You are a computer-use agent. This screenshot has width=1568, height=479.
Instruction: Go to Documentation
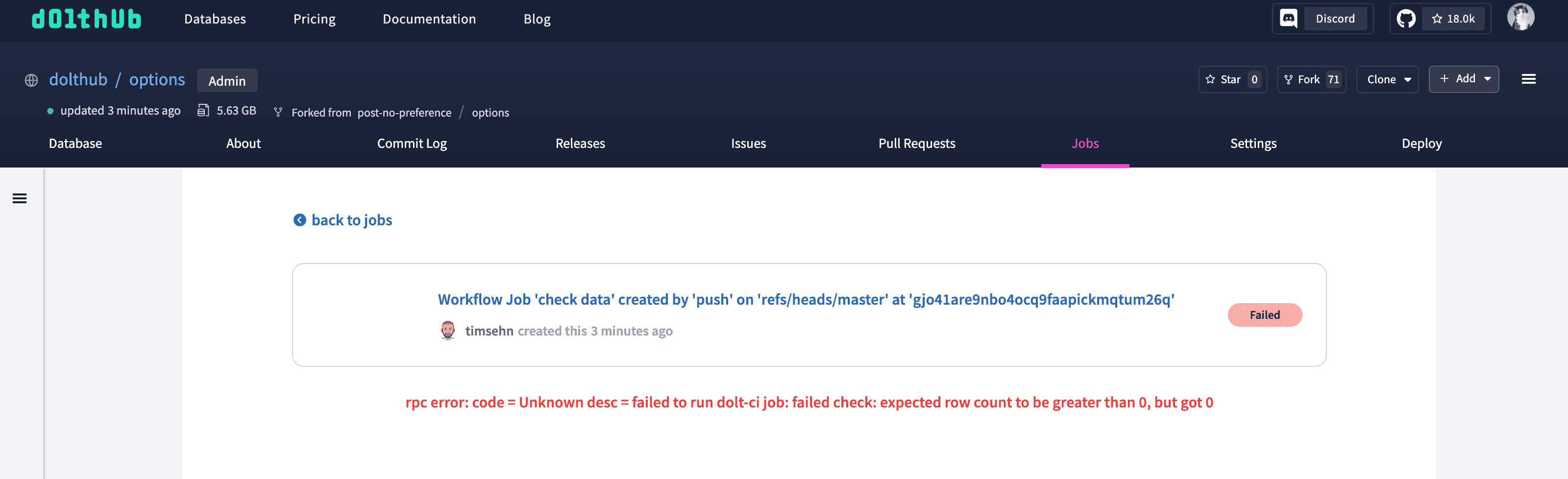click(x=429, y=19)
